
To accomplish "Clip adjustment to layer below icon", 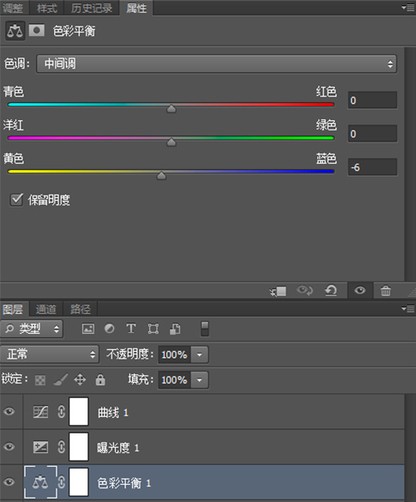I will [278, 291].
